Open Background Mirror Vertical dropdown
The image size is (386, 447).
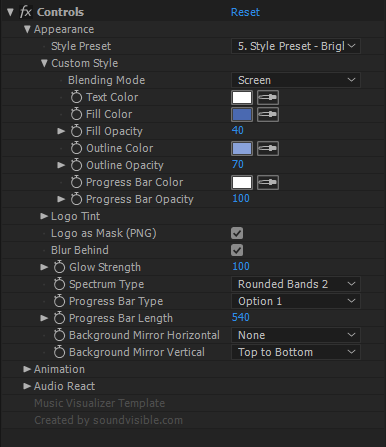[x=296, y=352]
